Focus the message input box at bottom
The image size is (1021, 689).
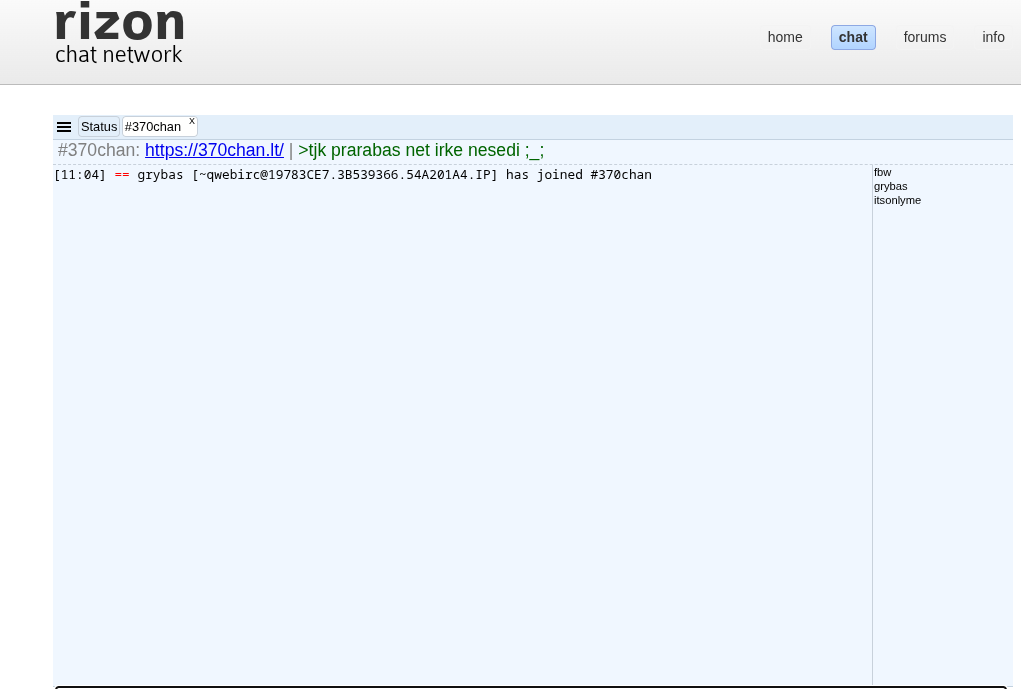(x=530, y=686)
